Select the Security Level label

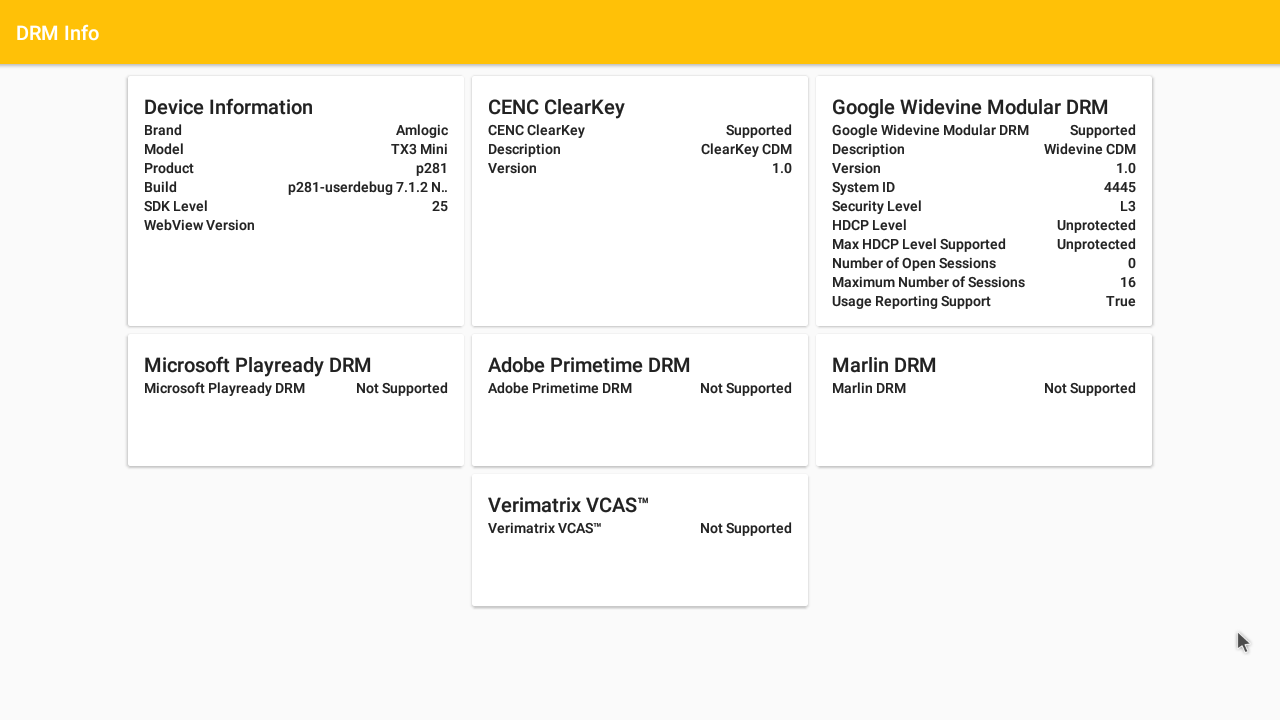tap(877, 206)
